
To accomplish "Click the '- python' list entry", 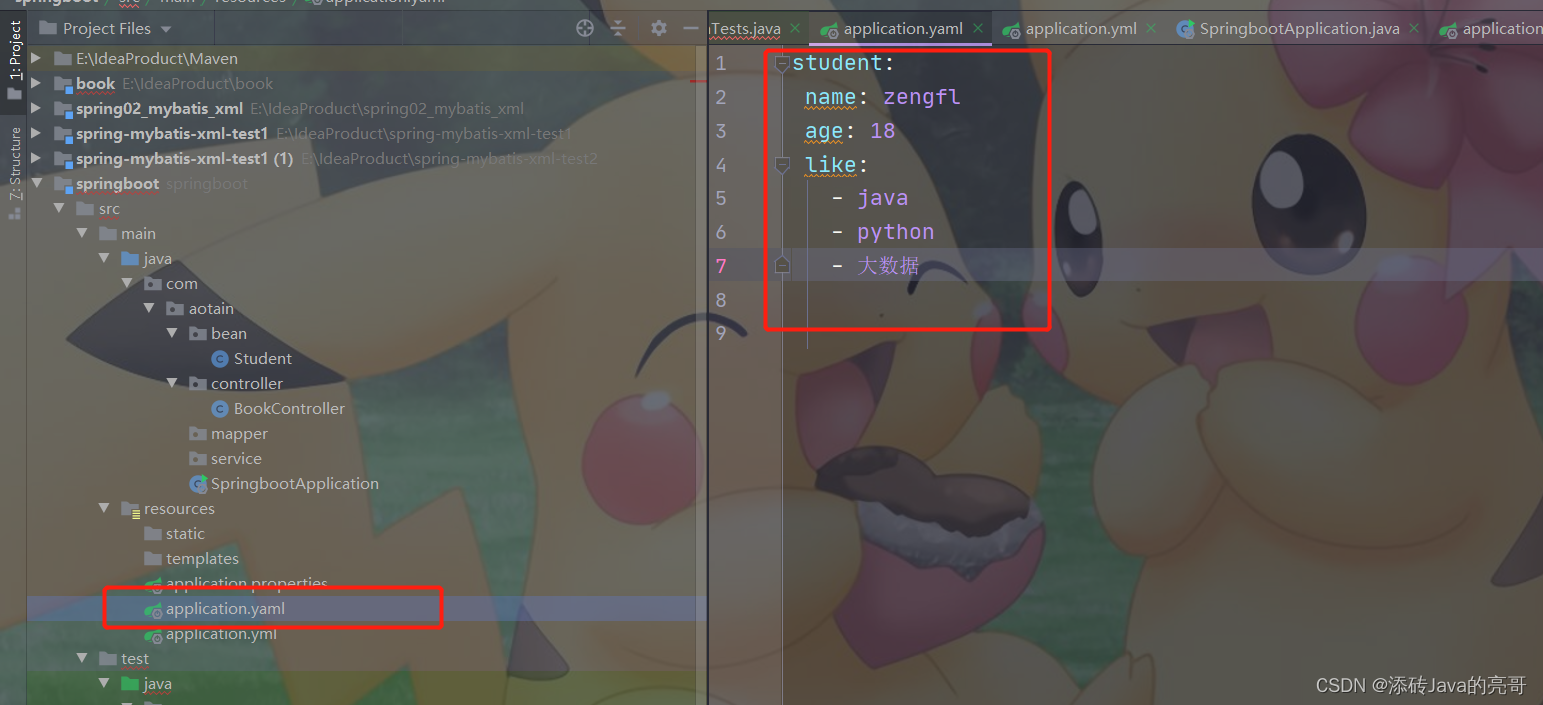I will click(x=882, y=232).
